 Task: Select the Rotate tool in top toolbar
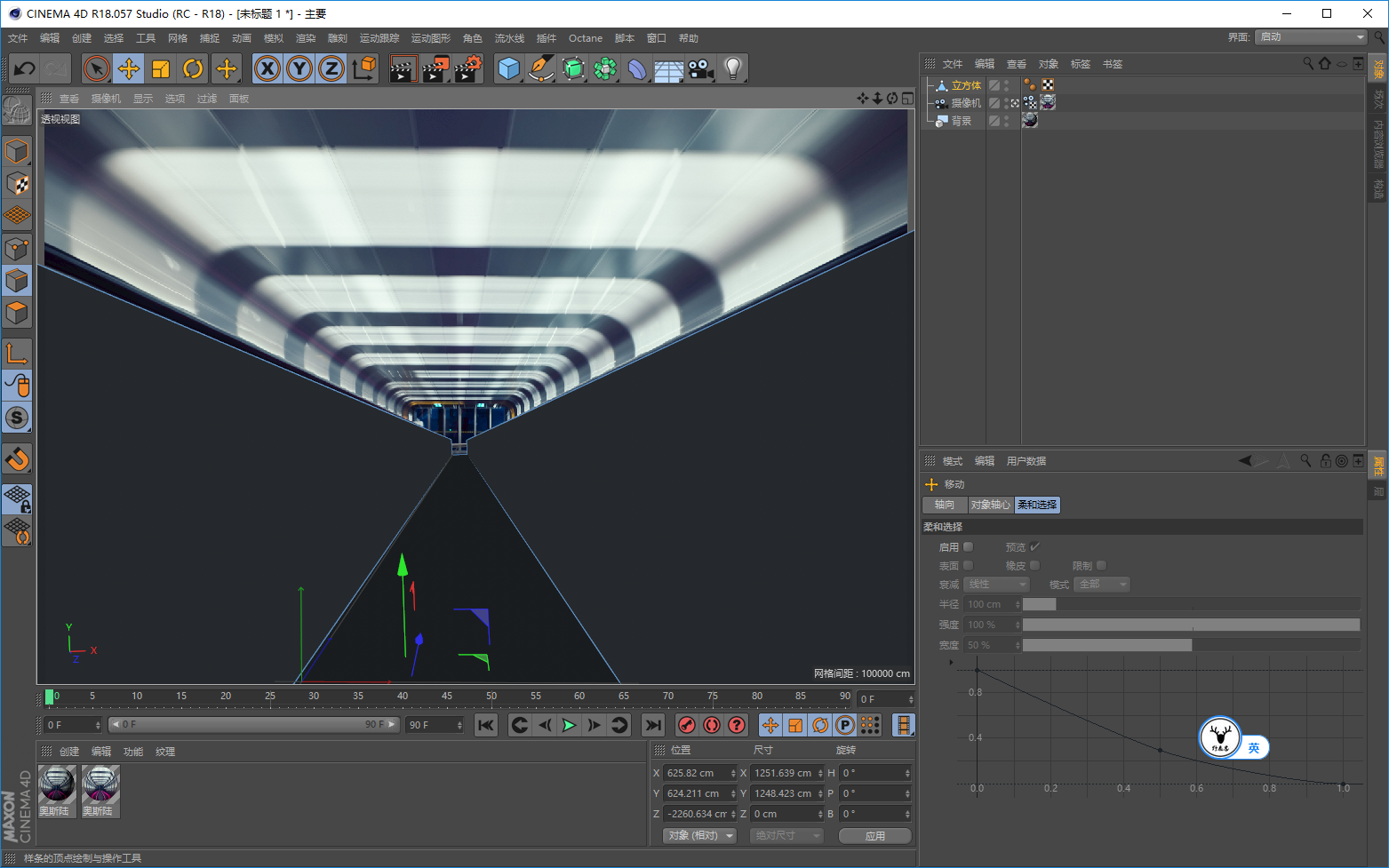(193, 68)
